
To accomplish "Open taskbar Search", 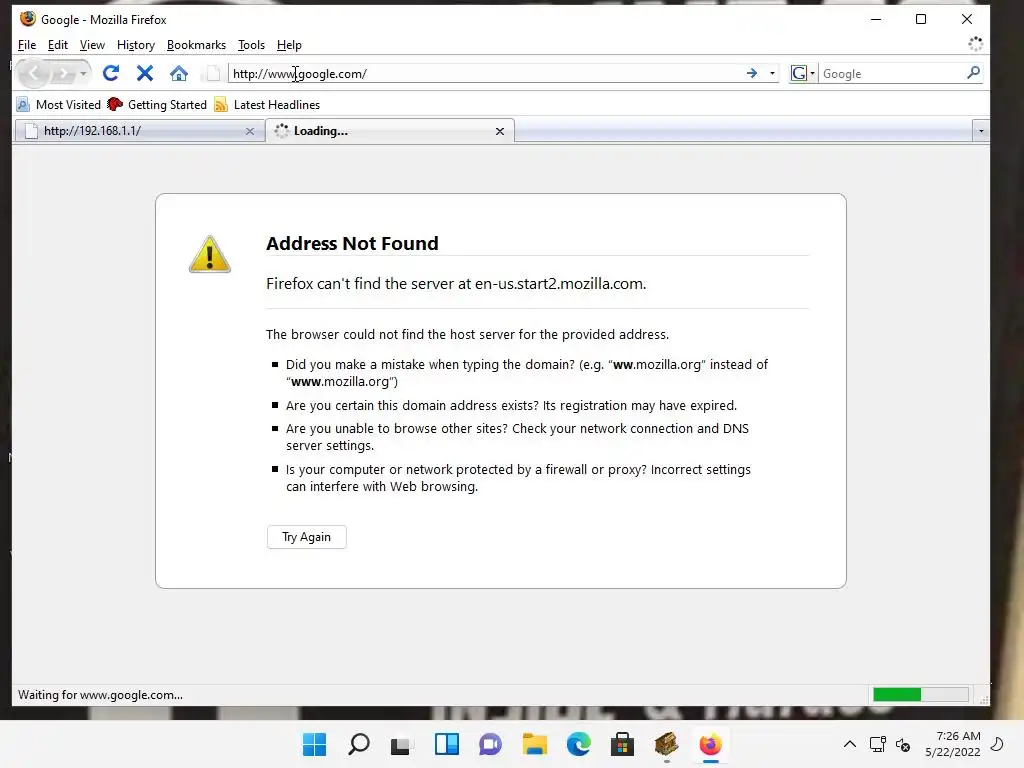I will tap(359, 744).
